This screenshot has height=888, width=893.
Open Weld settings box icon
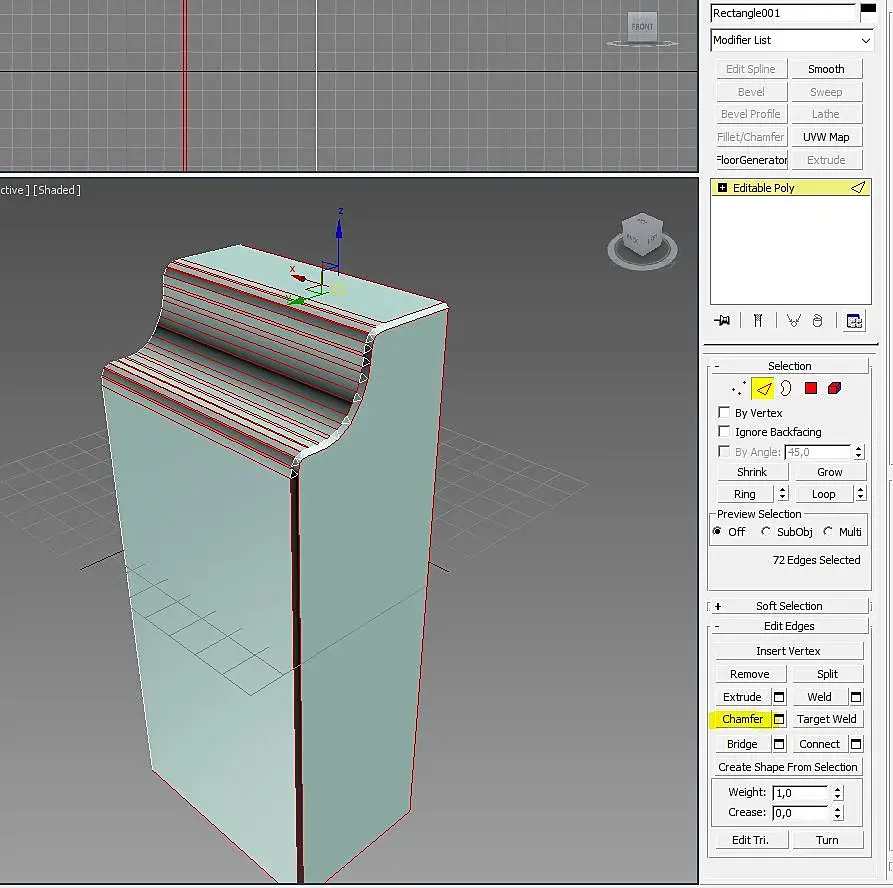coord(856,697)
